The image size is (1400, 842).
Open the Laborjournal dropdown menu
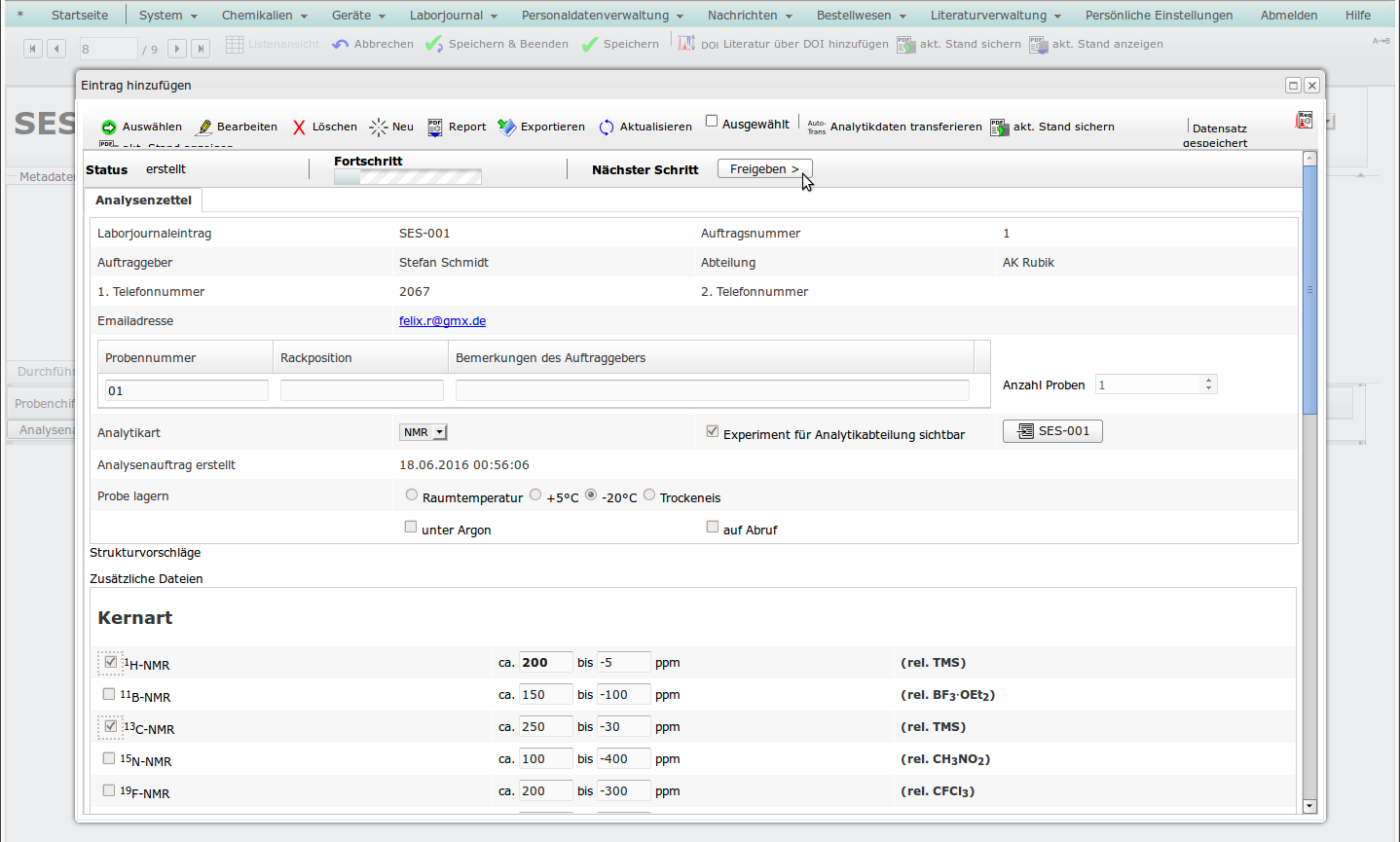point(453,16)
